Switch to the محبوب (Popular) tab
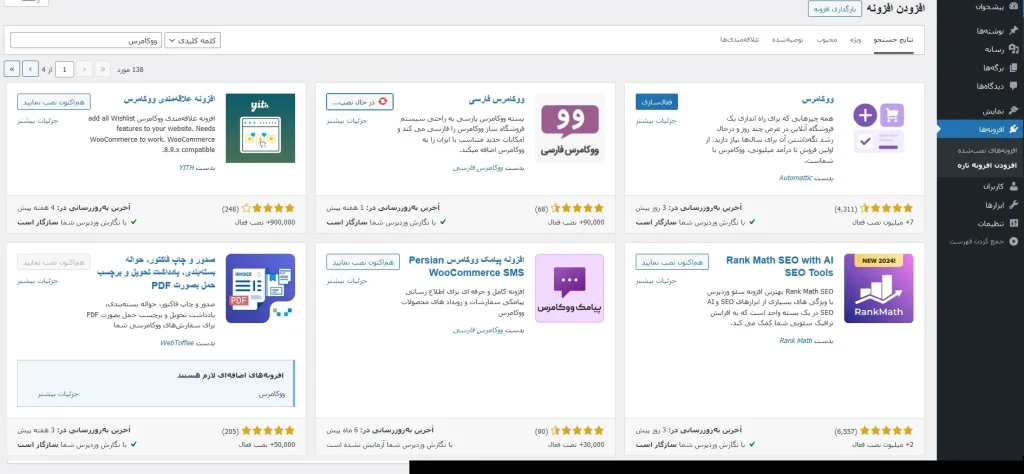This screenshot has height=474, width=1024. pos(826,39)
